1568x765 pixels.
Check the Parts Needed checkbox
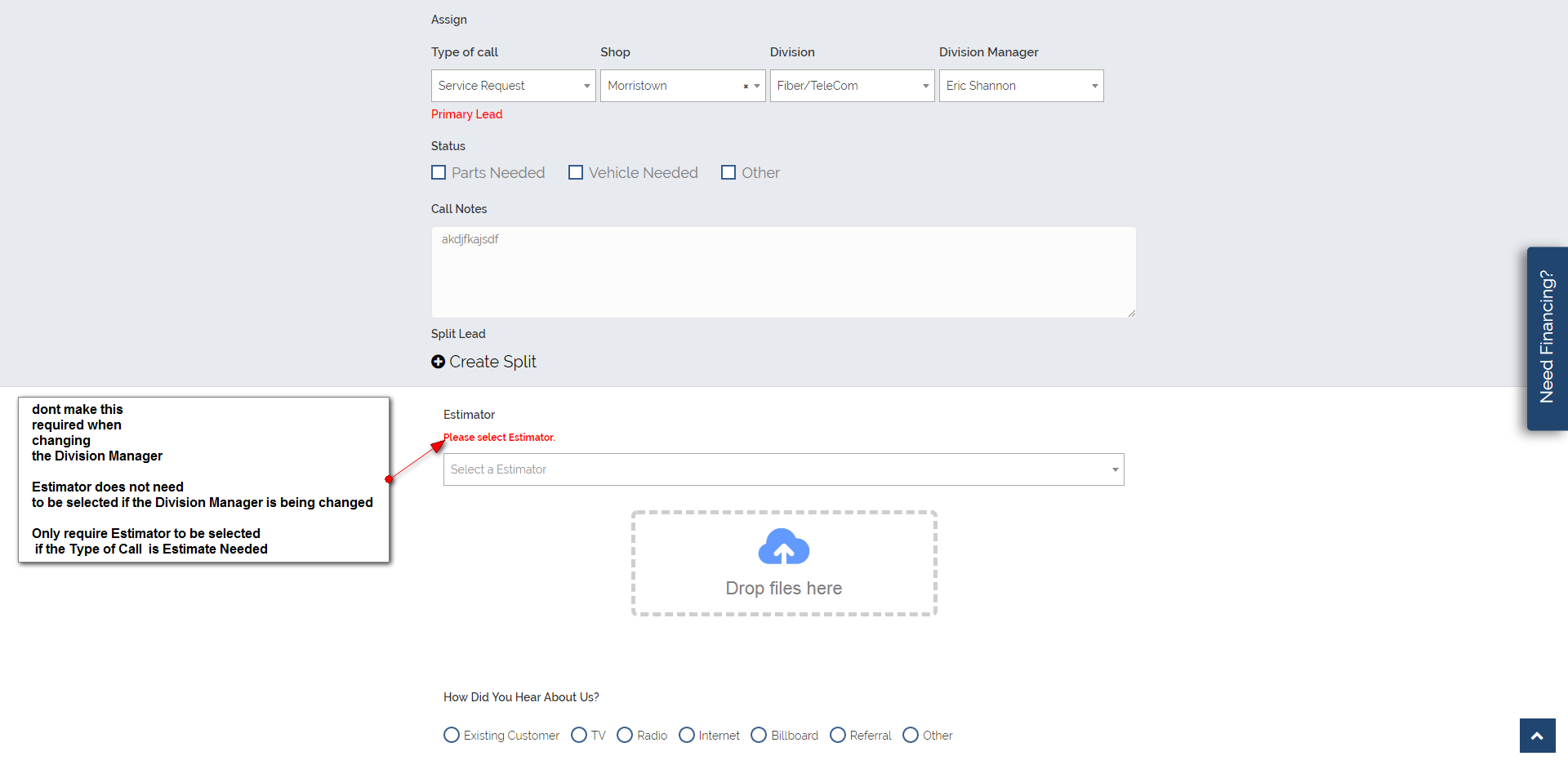click(x=439, y=173)
